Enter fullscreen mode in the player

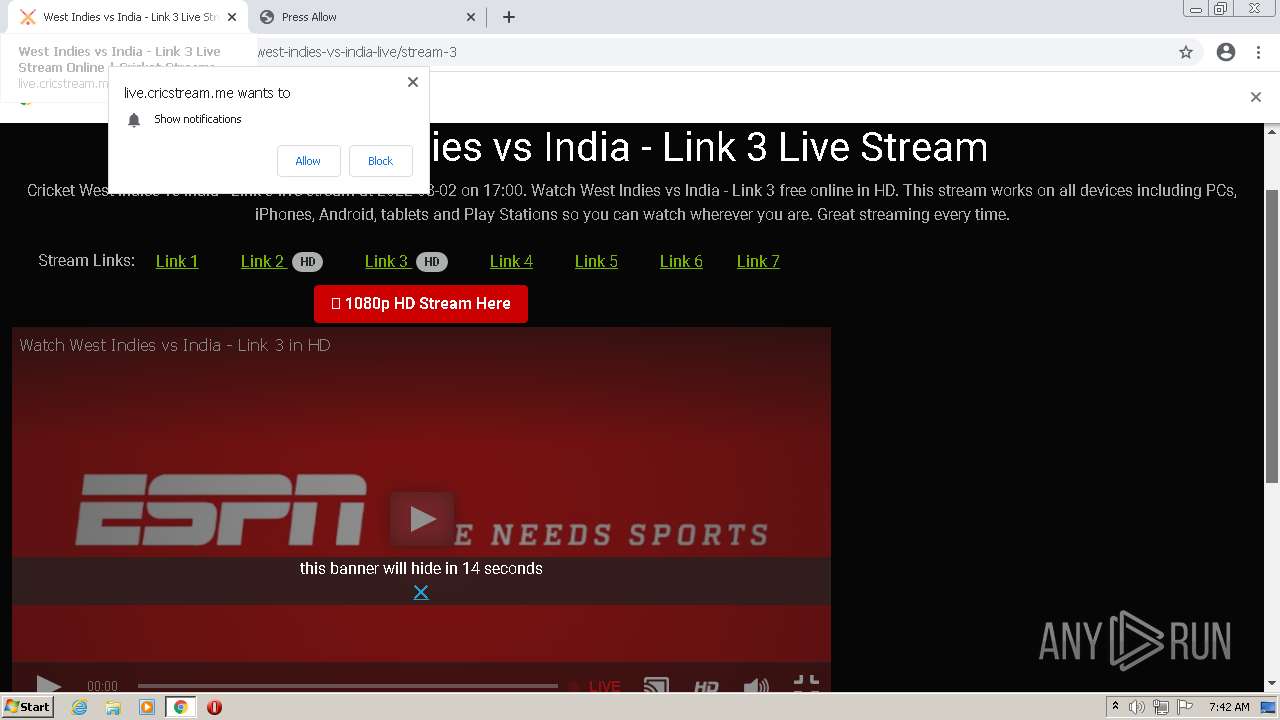[x=806, y=684]
